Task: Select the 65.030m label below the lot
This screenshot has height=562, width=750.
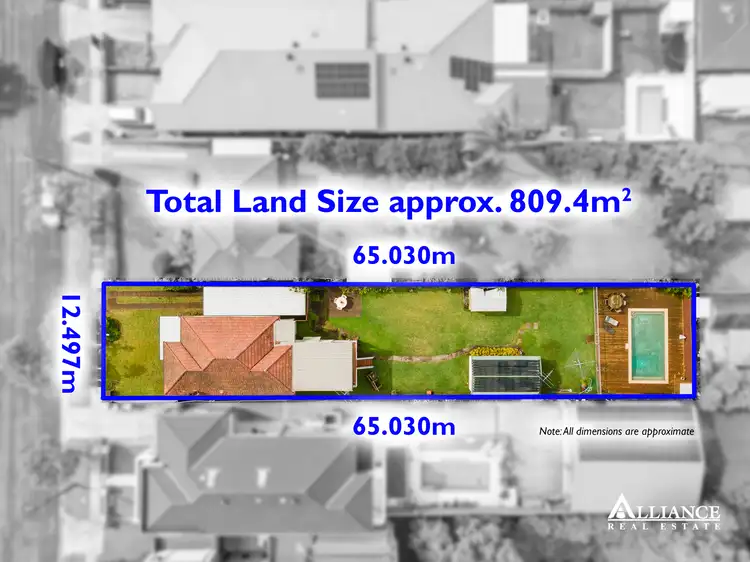Action: coord(404,427)
